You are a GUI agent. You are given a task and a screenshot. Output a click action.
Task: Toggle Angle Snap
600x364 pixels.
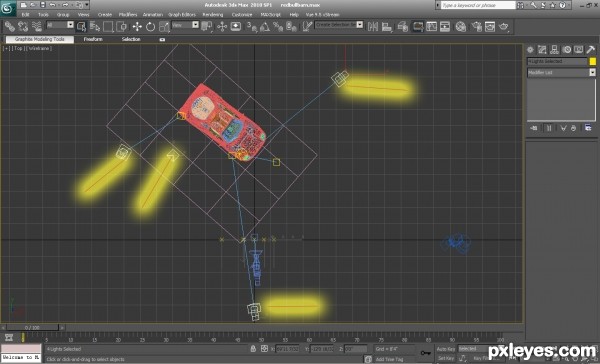[x=265, y=26]
